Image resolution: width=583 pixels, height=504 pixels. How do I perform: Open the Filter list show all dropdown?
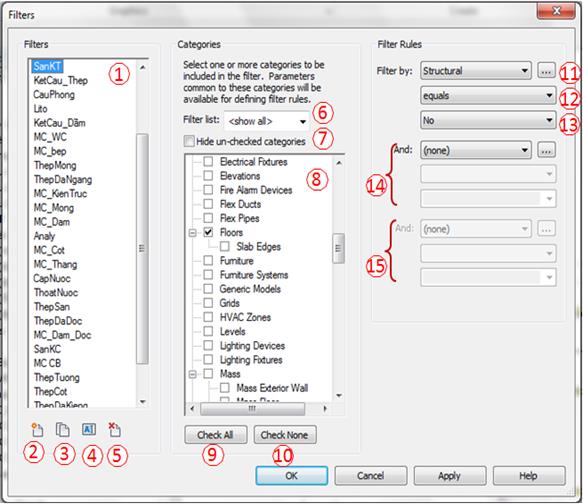pos(267,121)
